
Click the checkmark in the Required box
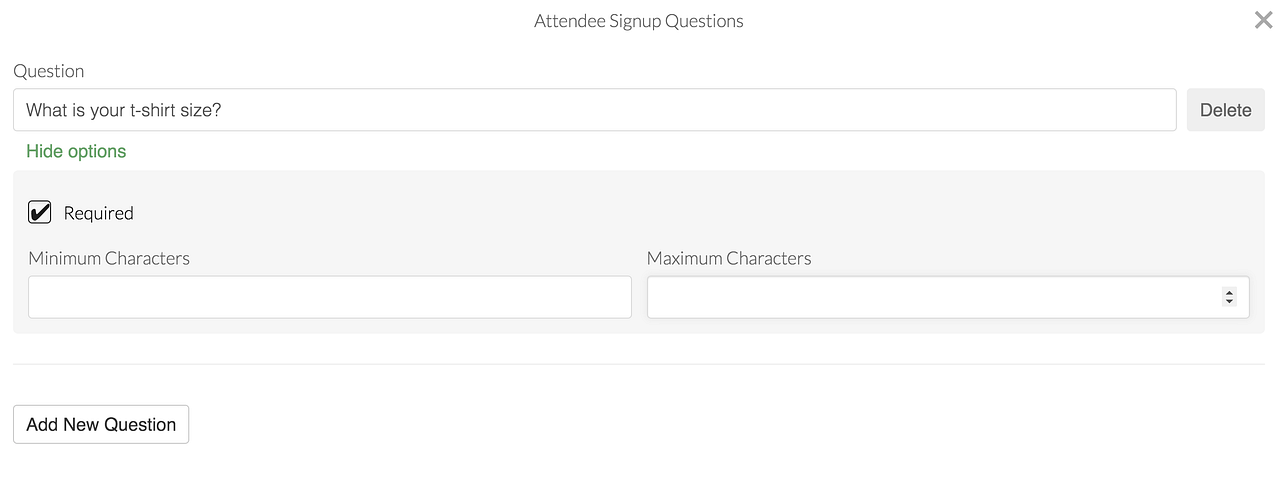pos(40,212)
